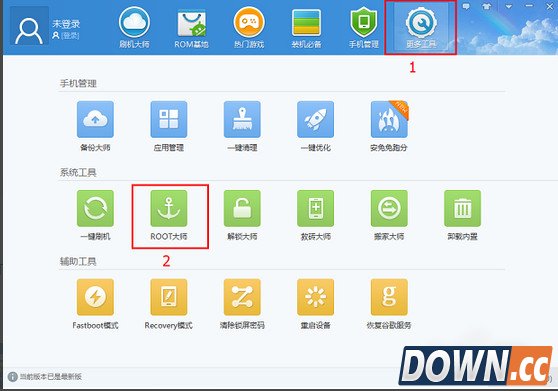Open 备份大师 backup tool
This screenshot has width=558, height=391.
[95, 119]
